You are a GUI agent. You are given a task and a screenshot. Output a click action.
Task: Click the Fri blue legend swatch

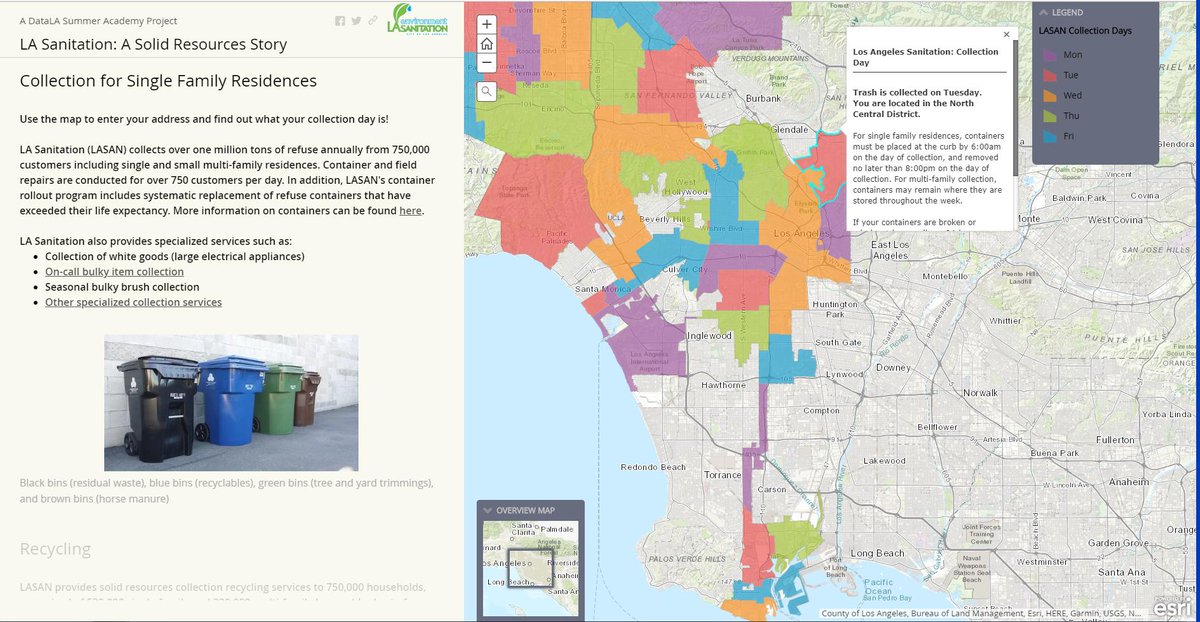pyautogui.click(x=1050, y=136)
